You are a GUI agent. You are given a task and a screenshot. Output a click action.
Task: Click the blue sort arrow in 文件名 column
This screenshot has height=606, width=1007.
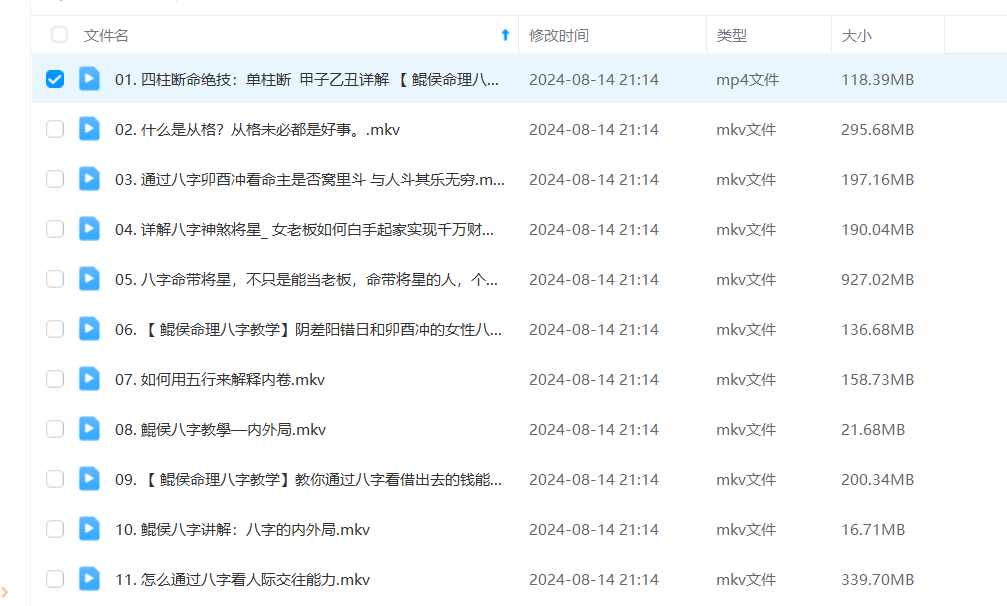coord(505,35)
